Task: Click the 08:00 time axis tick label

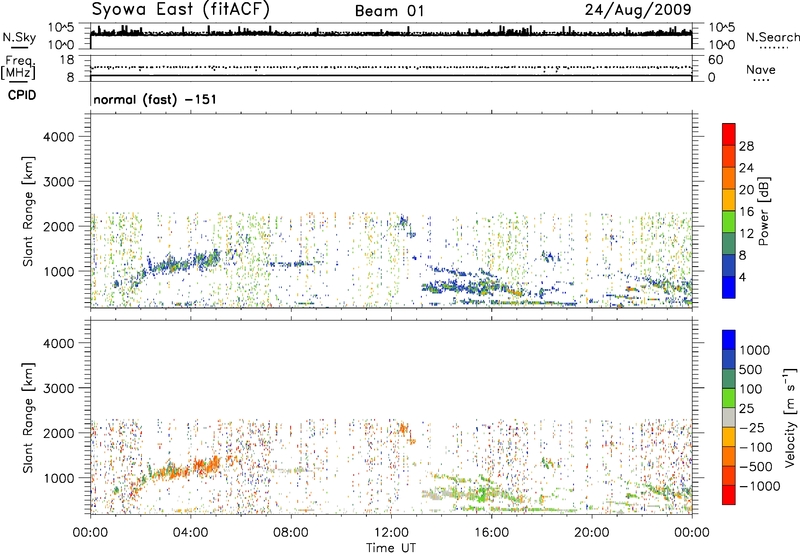Action: point(291,533)
